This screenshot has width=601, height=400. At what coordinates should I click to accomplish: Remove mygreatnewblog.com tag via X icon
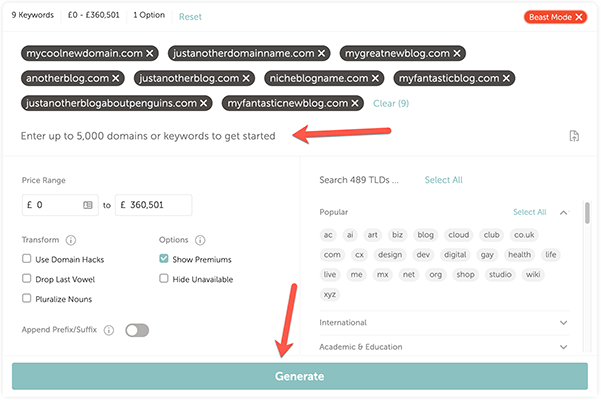[456, 53]
